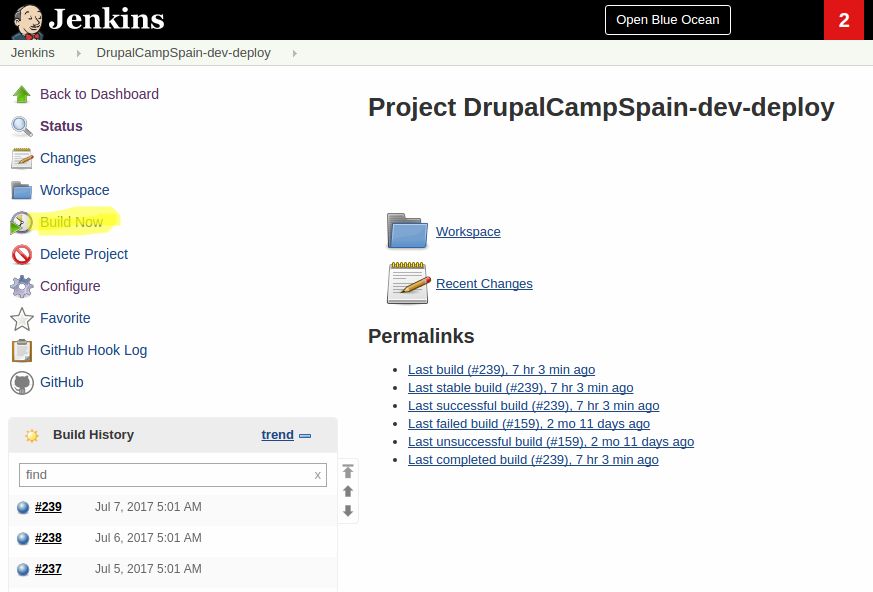Open Last build (#239) permalink
The image size is (873, 592).
point(501,370)
